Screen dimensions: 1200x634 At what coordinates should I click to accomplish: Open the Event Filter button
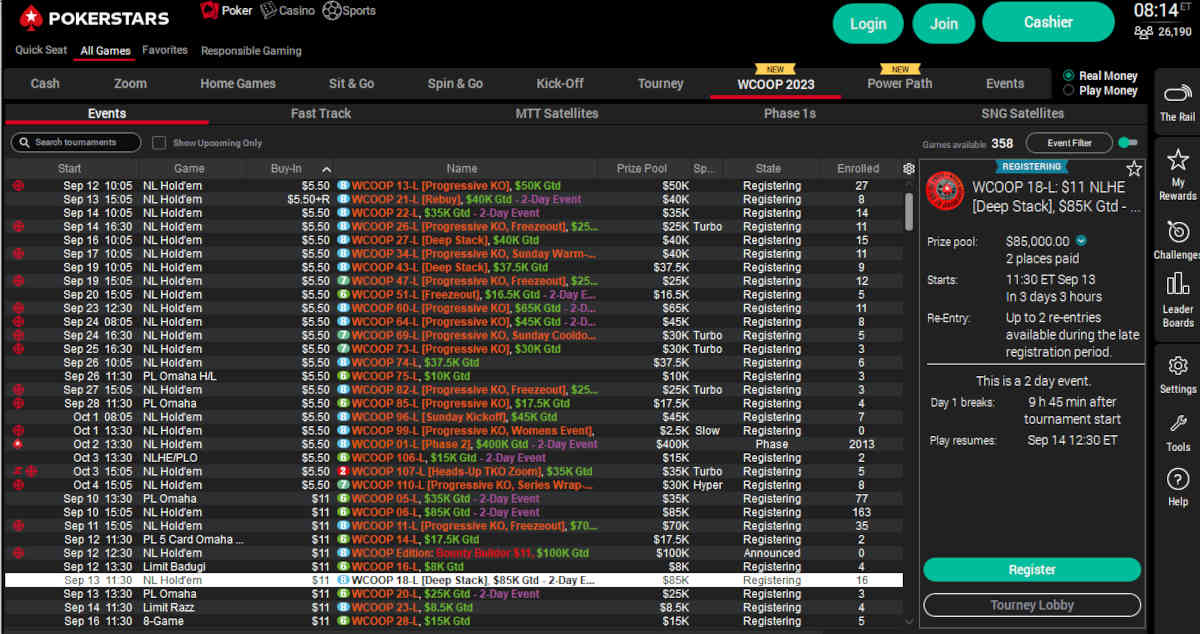point(1069,143)
